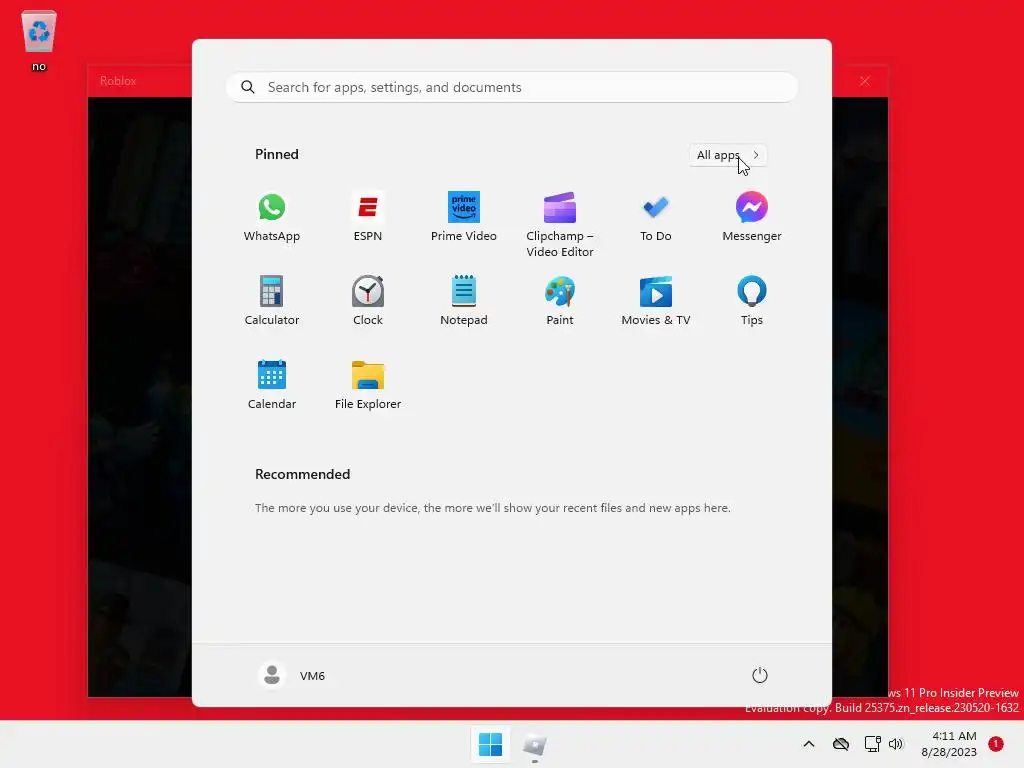Click the Roblox window title text
The width and height of the screenshot is (1024, 768).
(x=118, y=81)
